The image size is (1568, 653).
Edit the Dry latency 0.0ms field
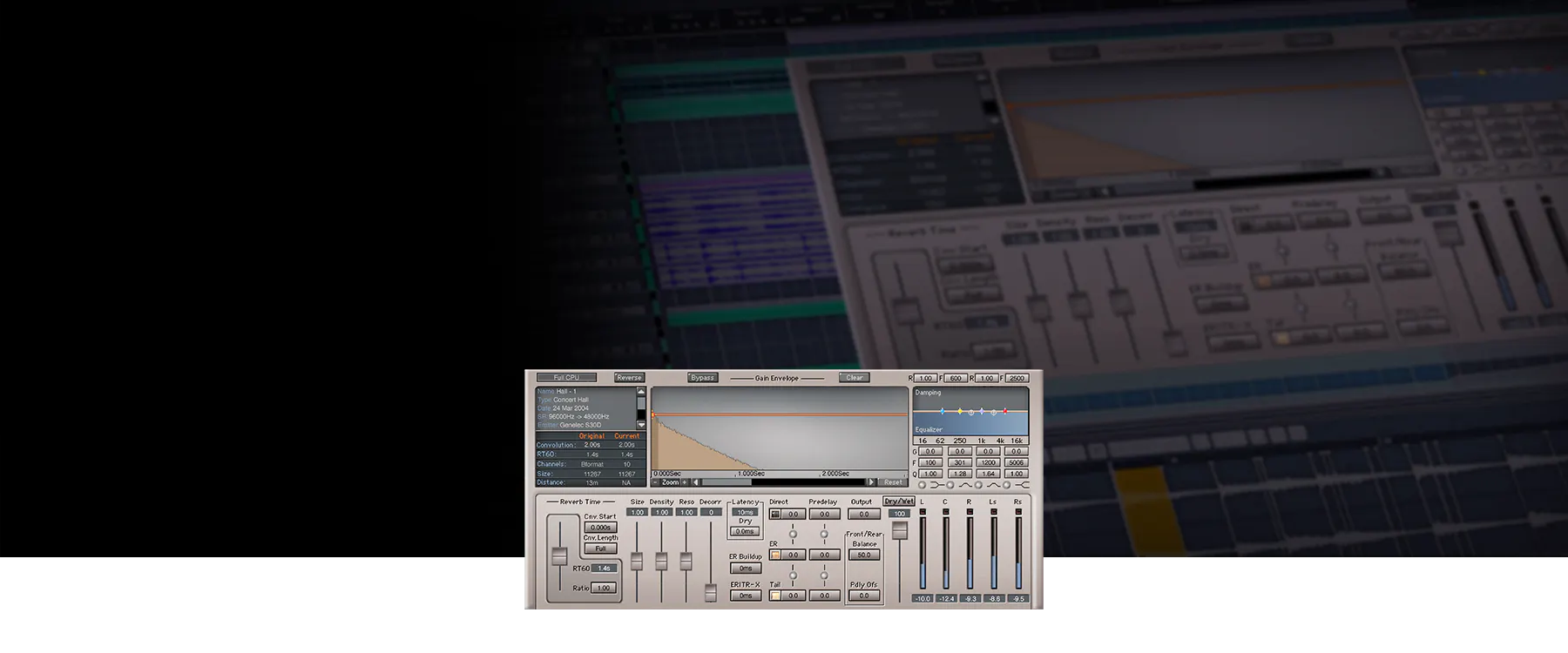pyautogui.click(x=745, y=531)
